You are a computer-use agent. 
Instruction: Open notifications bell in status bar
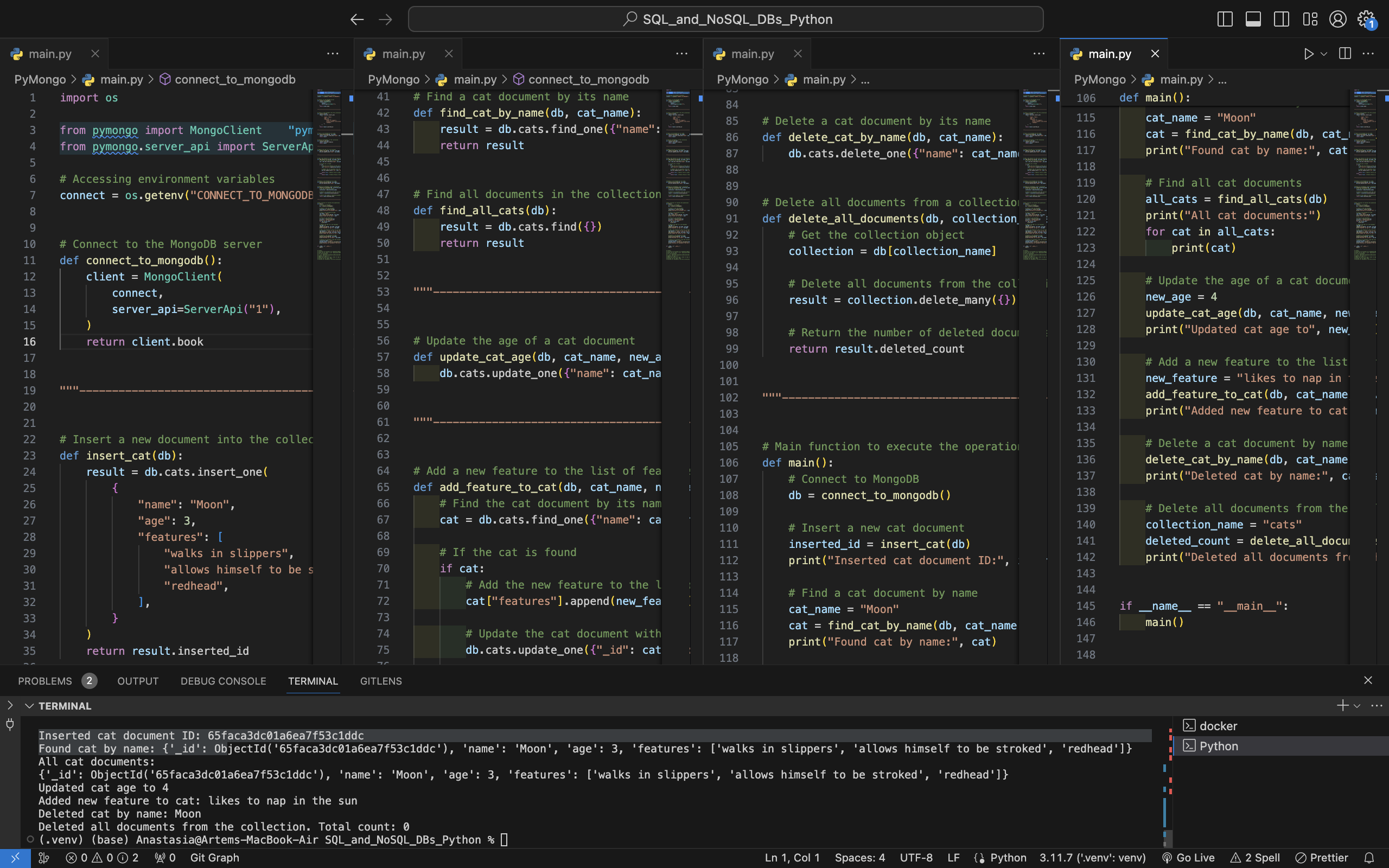click(1369, 858)
